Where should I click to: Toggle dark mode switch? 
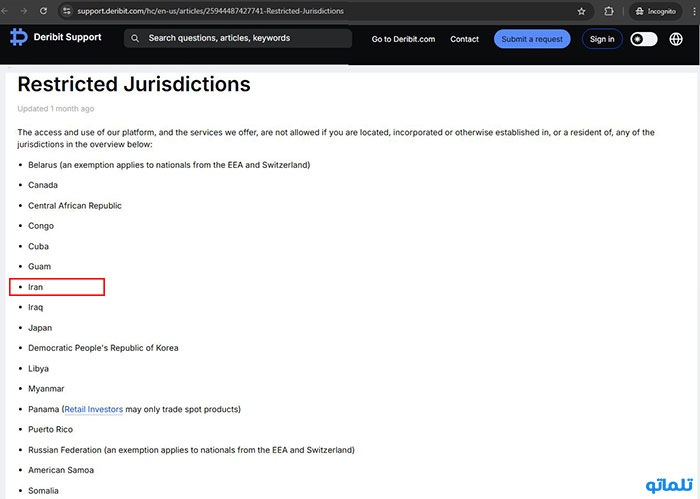644,39
